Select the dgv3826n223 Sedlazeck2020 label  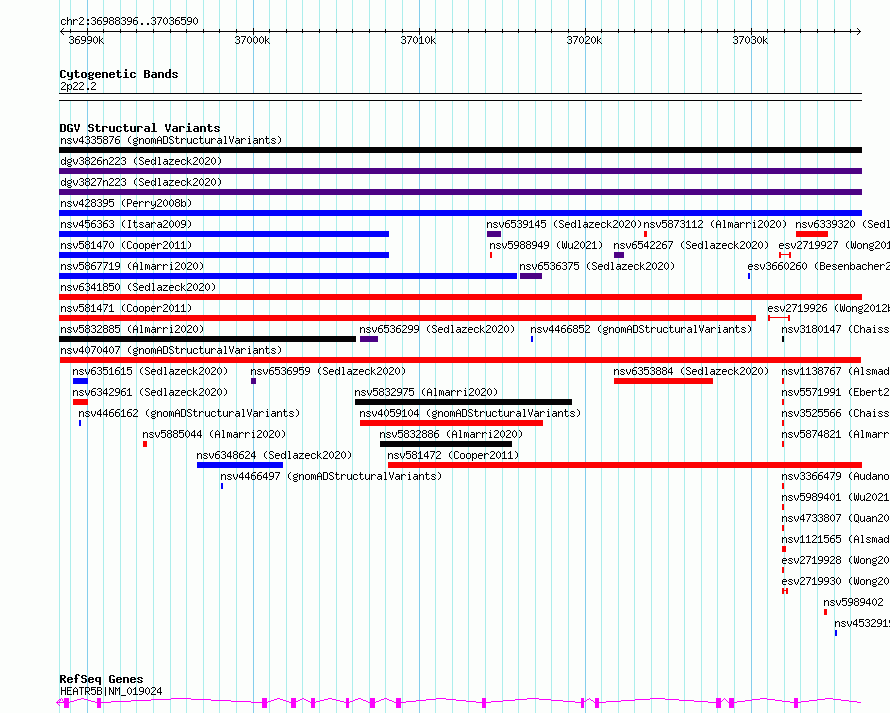(x=141, y=161)
